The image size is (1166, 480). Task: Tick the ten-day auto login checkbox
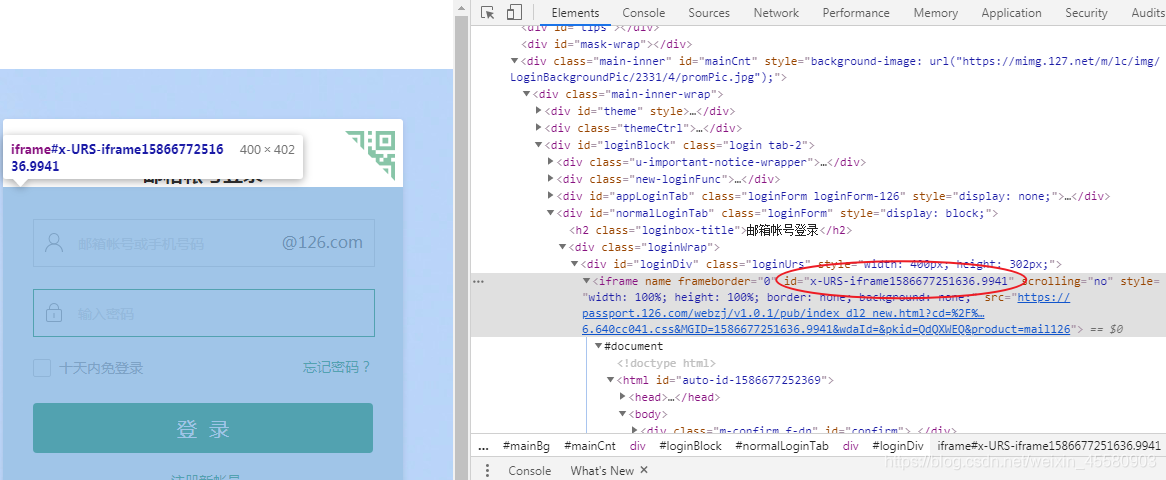click(42, 368)
